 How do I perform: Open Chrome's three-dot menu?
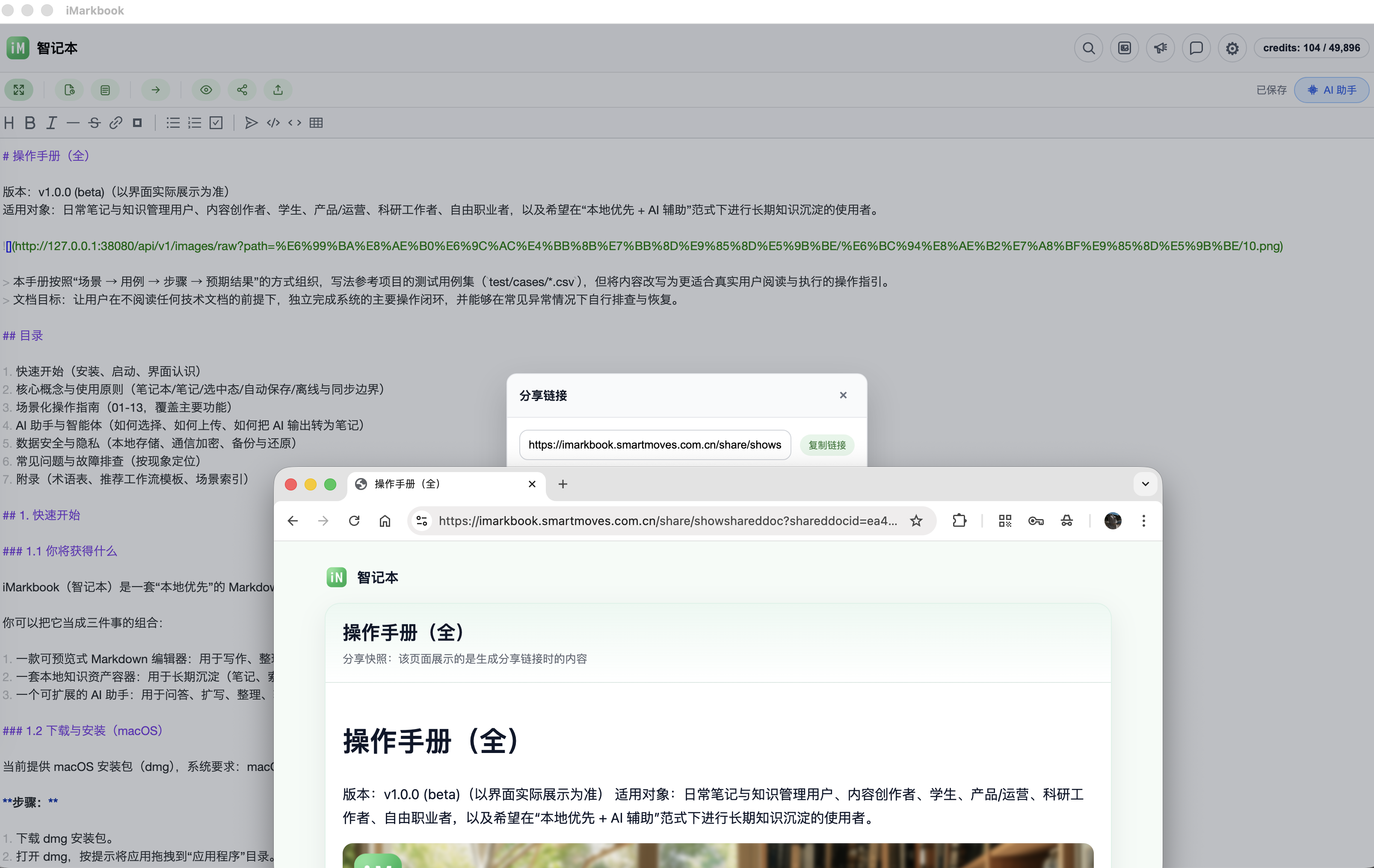pyautogui.click(x=1143, y=521)
